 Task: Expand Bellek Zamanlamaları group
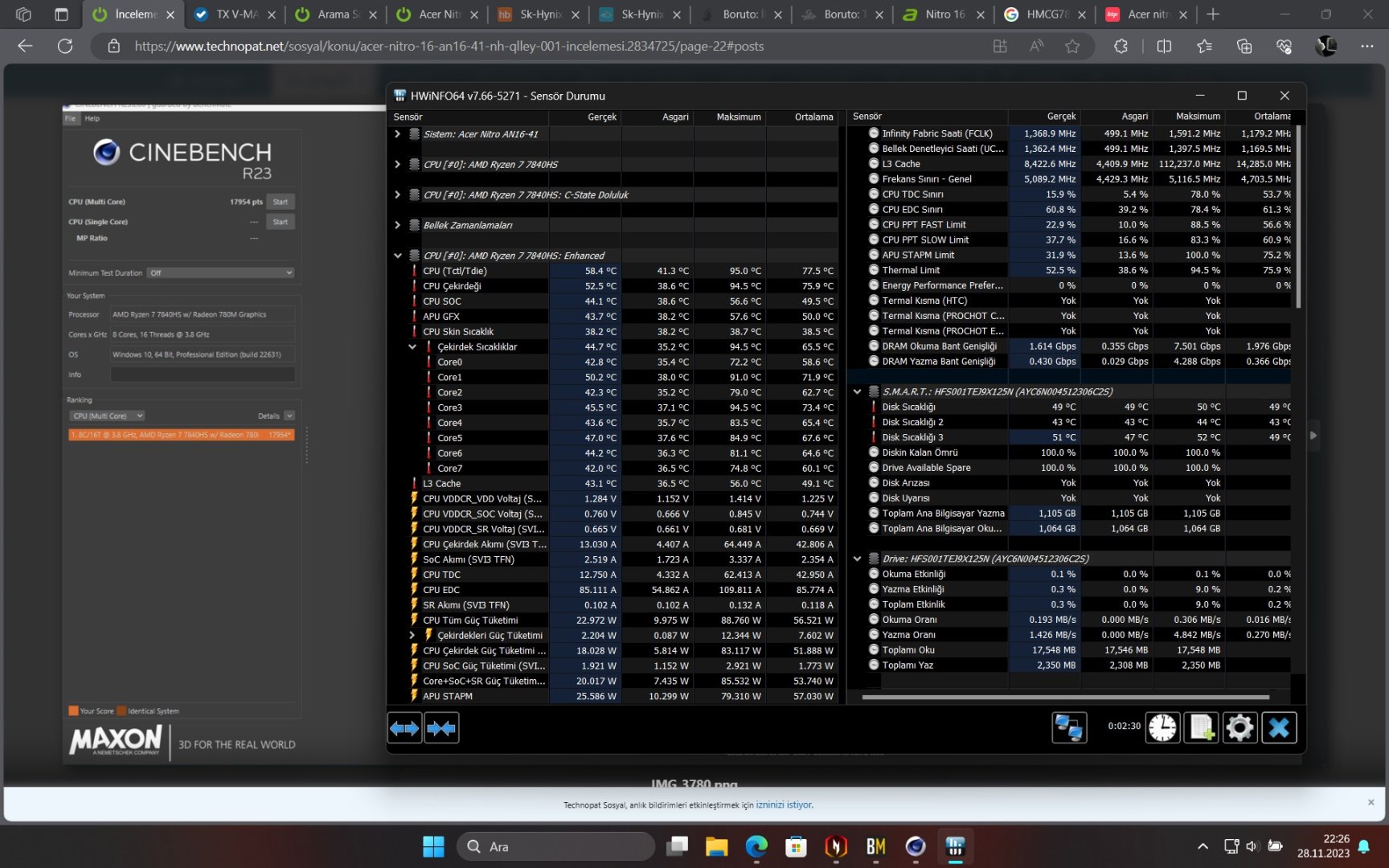(x=397, y=225)
